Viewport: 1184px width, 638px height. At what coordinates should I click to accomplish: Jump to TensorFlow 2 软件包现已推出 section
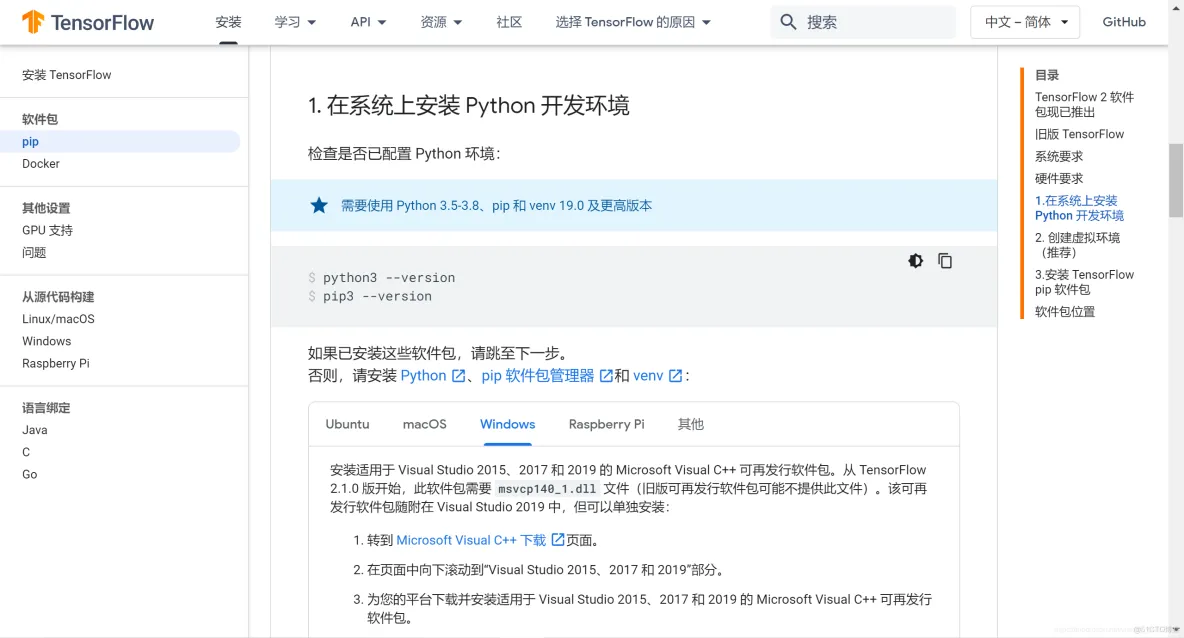click(1084, 104)
